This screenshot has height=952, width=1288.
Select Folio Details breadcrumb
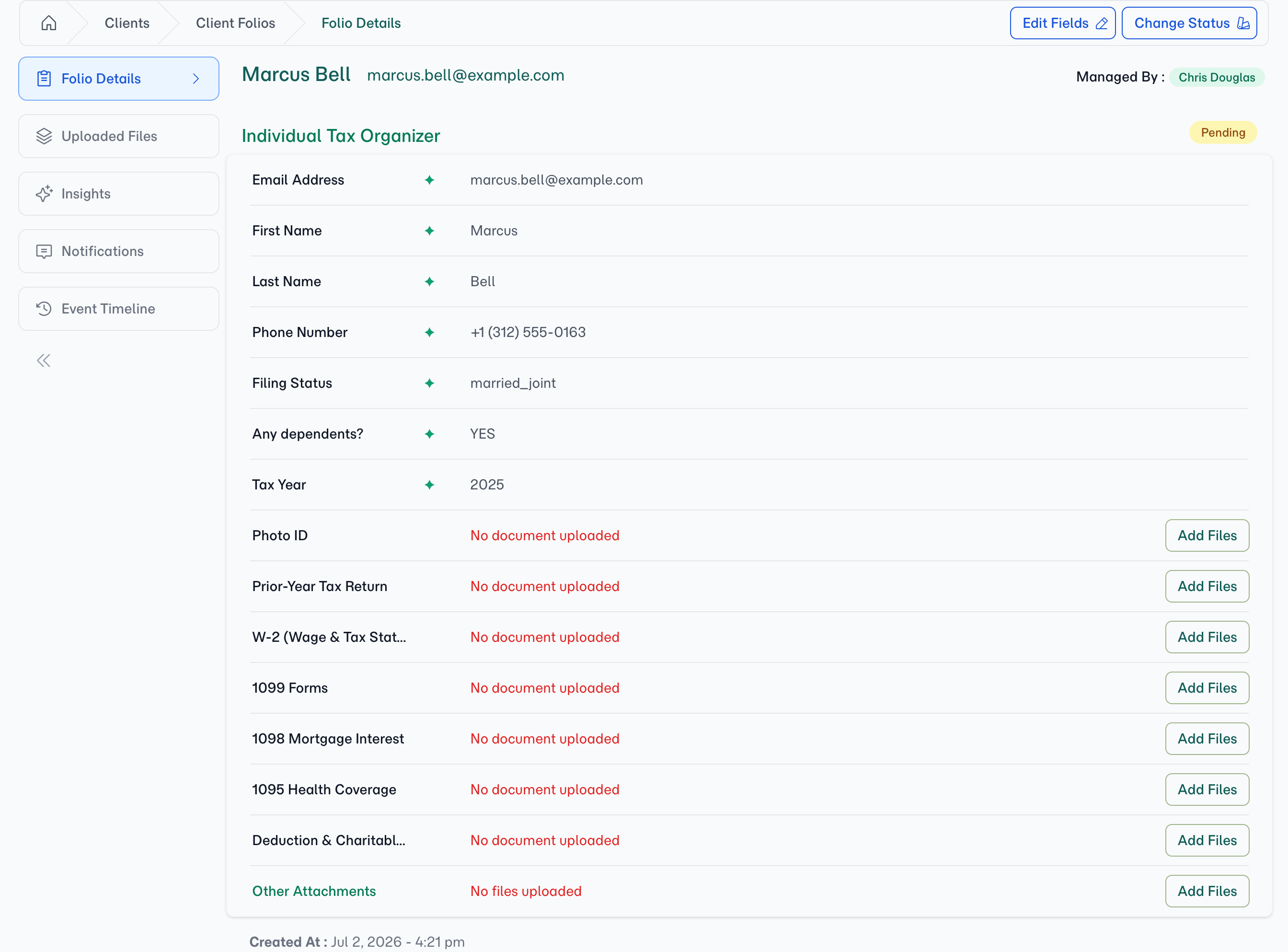click(361, 23)
